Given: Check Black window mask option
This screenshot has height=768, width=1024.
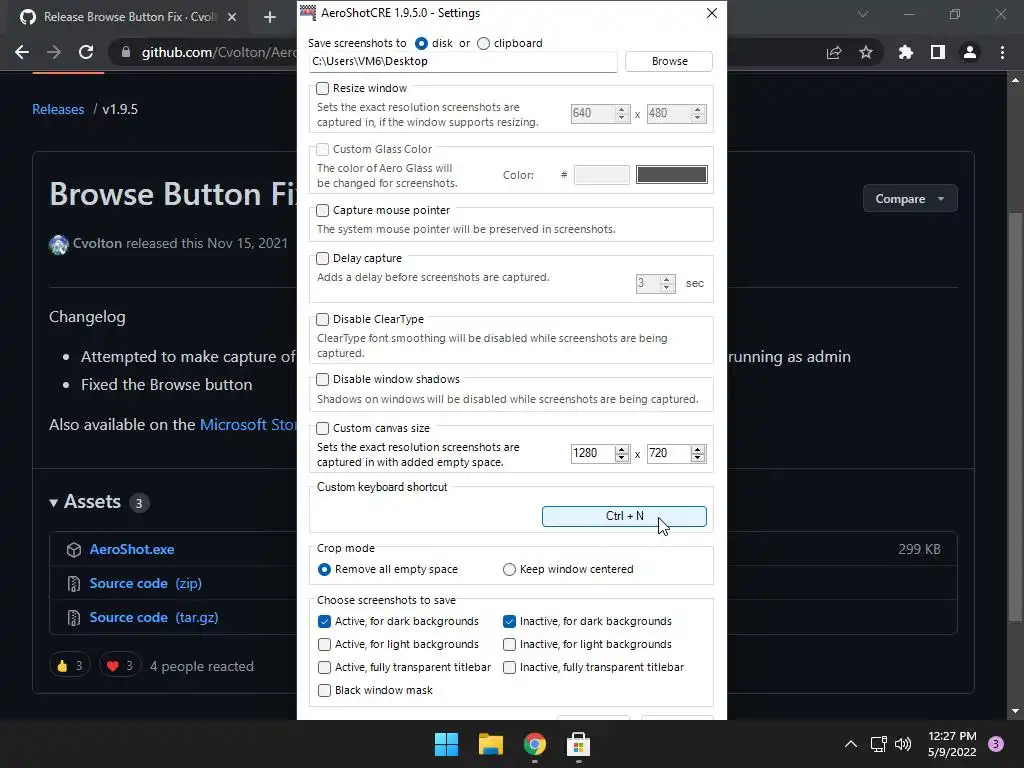Looking at the screenshot, I should [324, 690].
